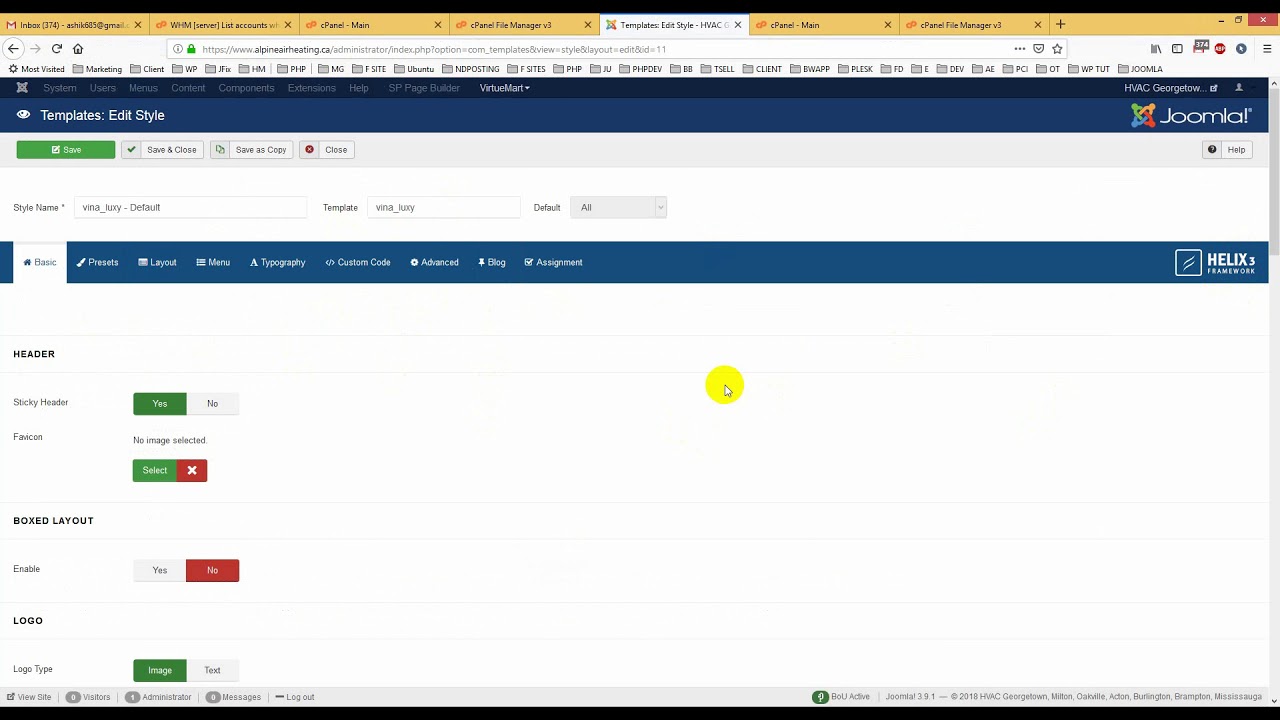
Task: Open the Extensions admin menu
Action: (312, 88)
